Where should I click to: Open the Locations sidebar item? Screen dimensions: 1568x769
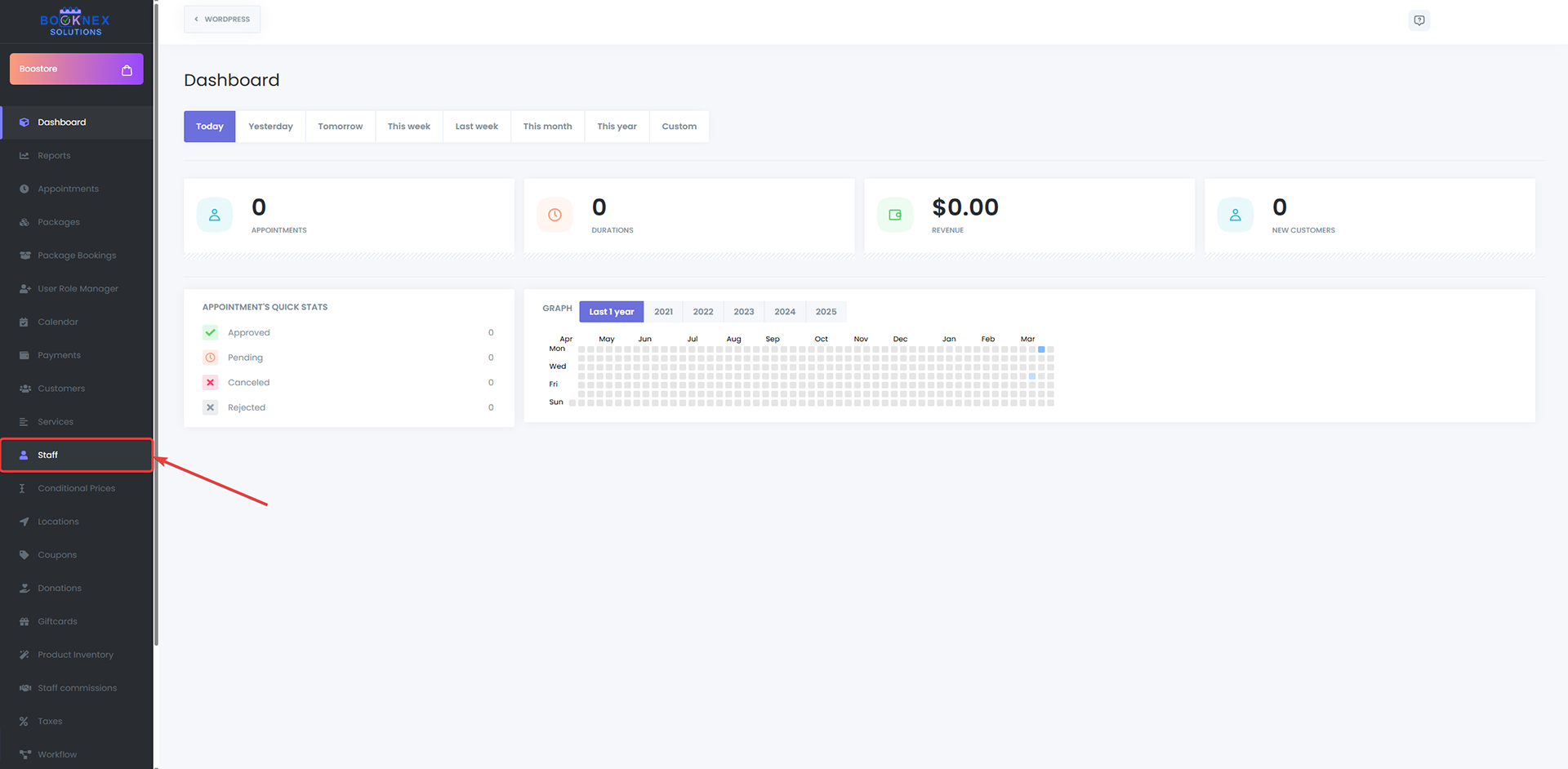coord(58,522)
